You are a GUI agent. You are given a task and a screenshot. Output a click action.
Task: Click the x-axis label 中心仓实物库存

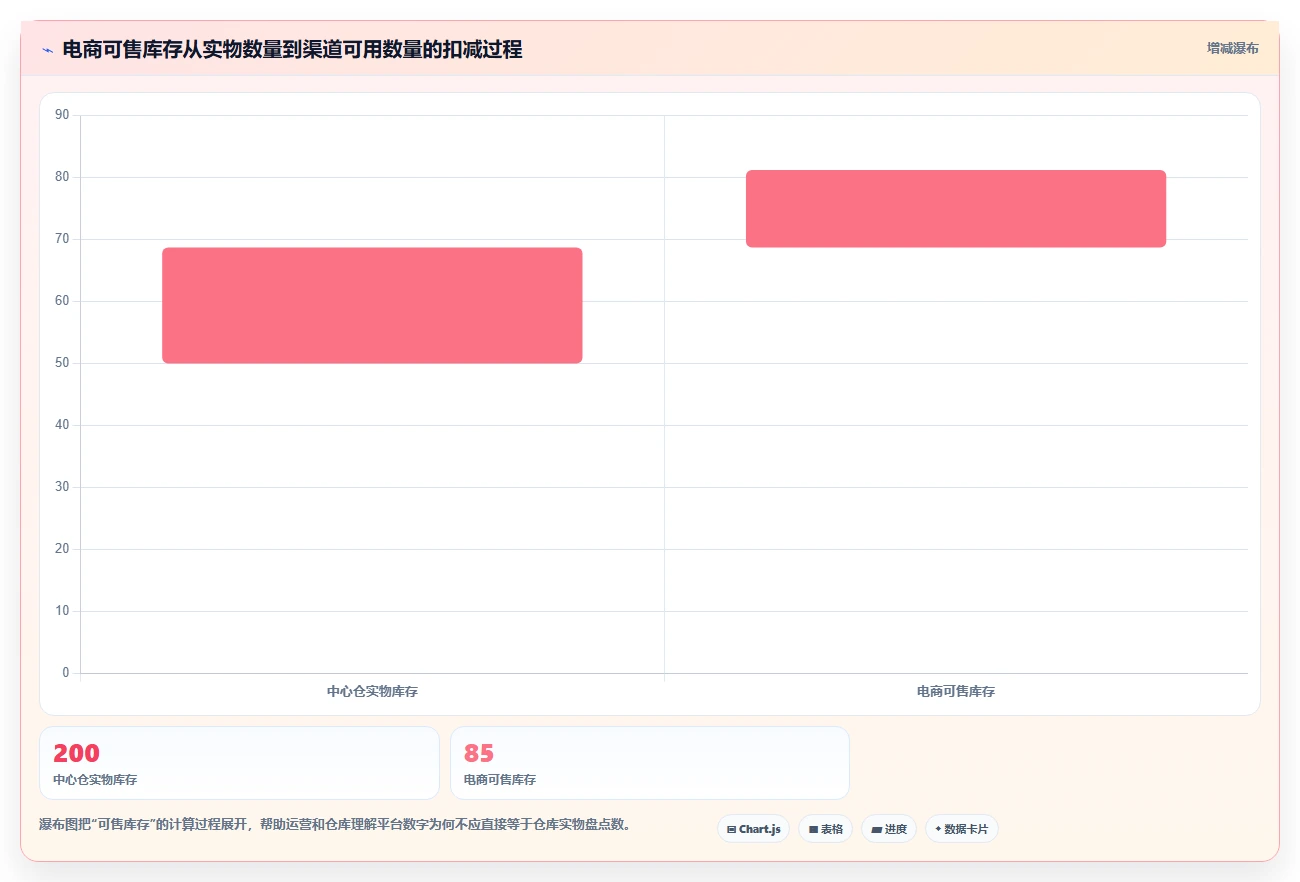click(372, 692)
